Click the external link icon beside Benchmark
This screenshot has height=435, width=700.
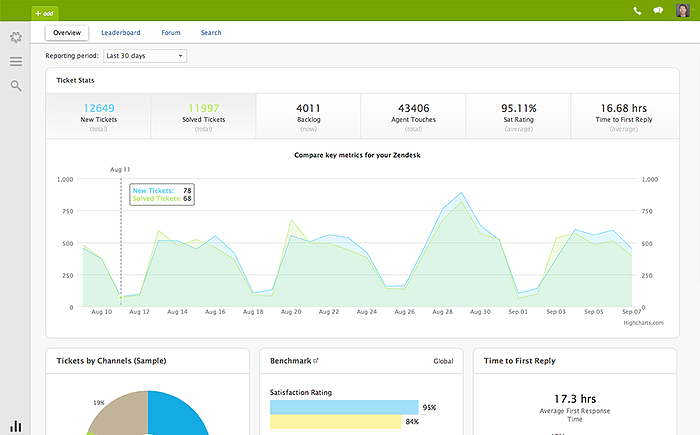click(316, 360)
